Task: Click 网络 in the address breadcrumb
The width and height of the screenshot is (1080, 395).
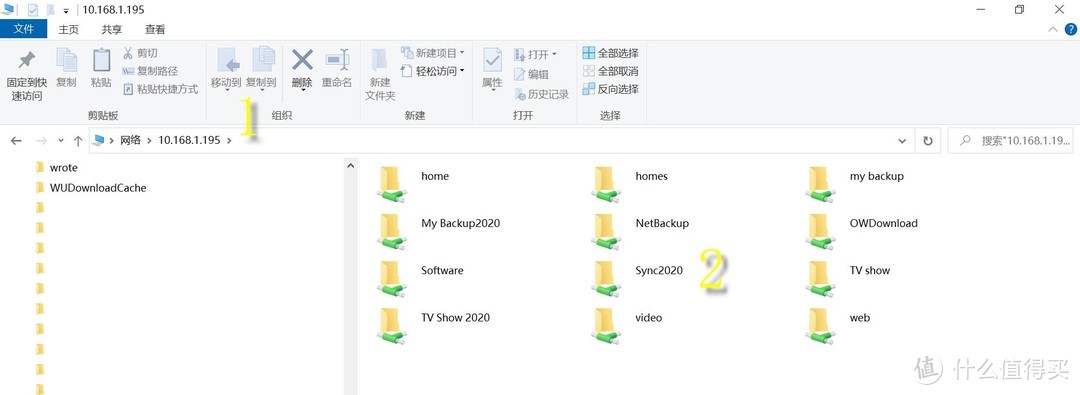Action: [130, 140]
